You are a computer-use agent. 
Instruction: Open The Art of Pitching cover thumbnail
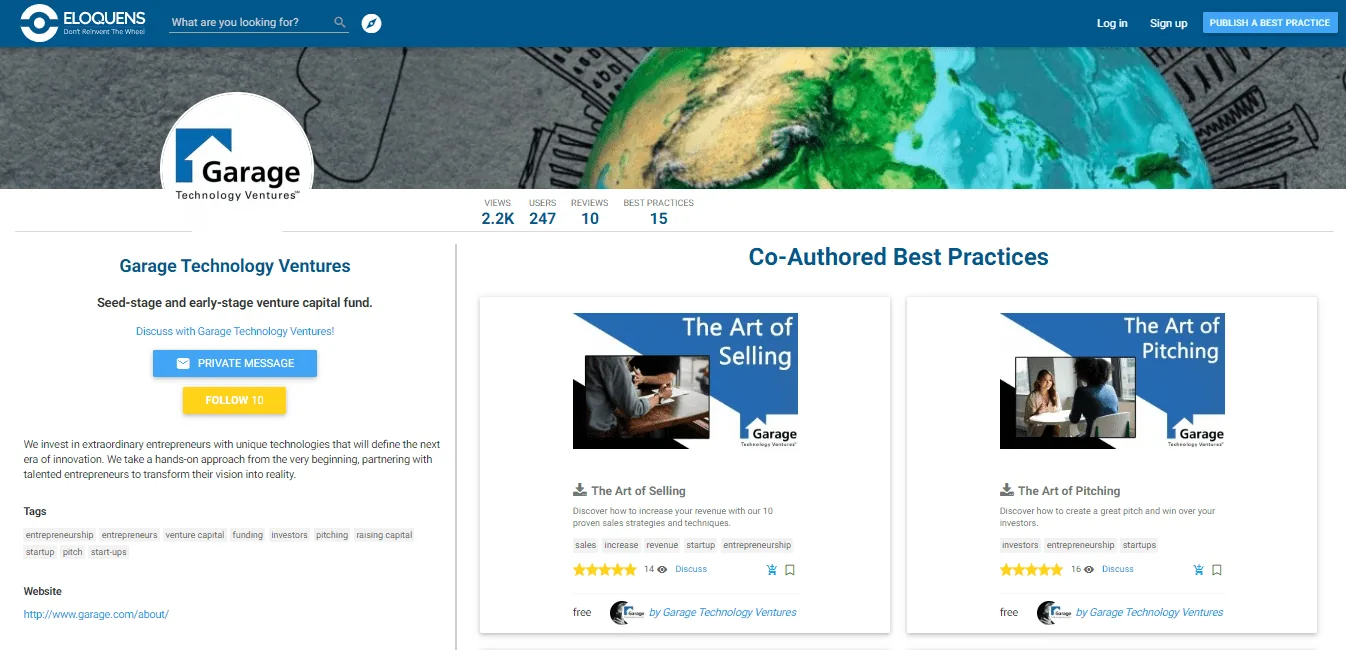click(1112, 380)
